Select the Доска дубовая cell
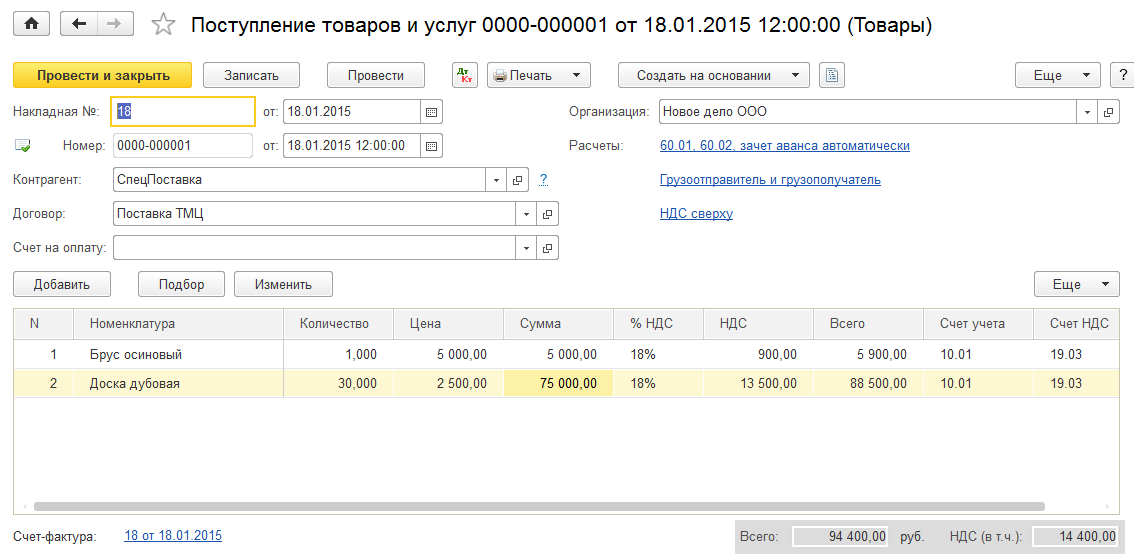Screen dimensions: 1134x556 click(x=178, y=384)
